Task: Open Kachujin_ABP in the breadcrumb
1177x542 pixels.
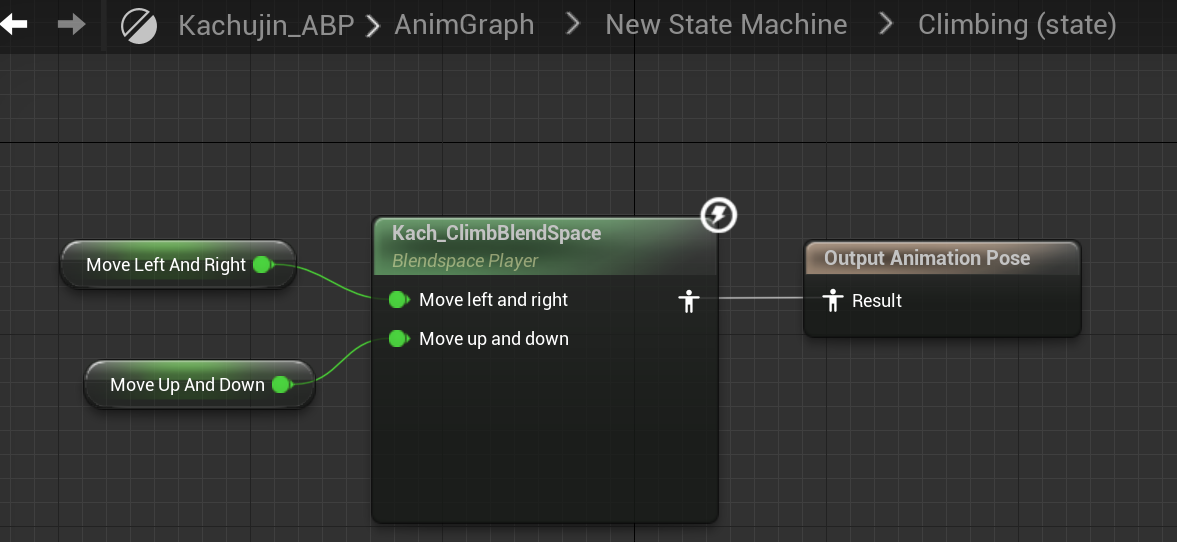Action: point(266,25)
